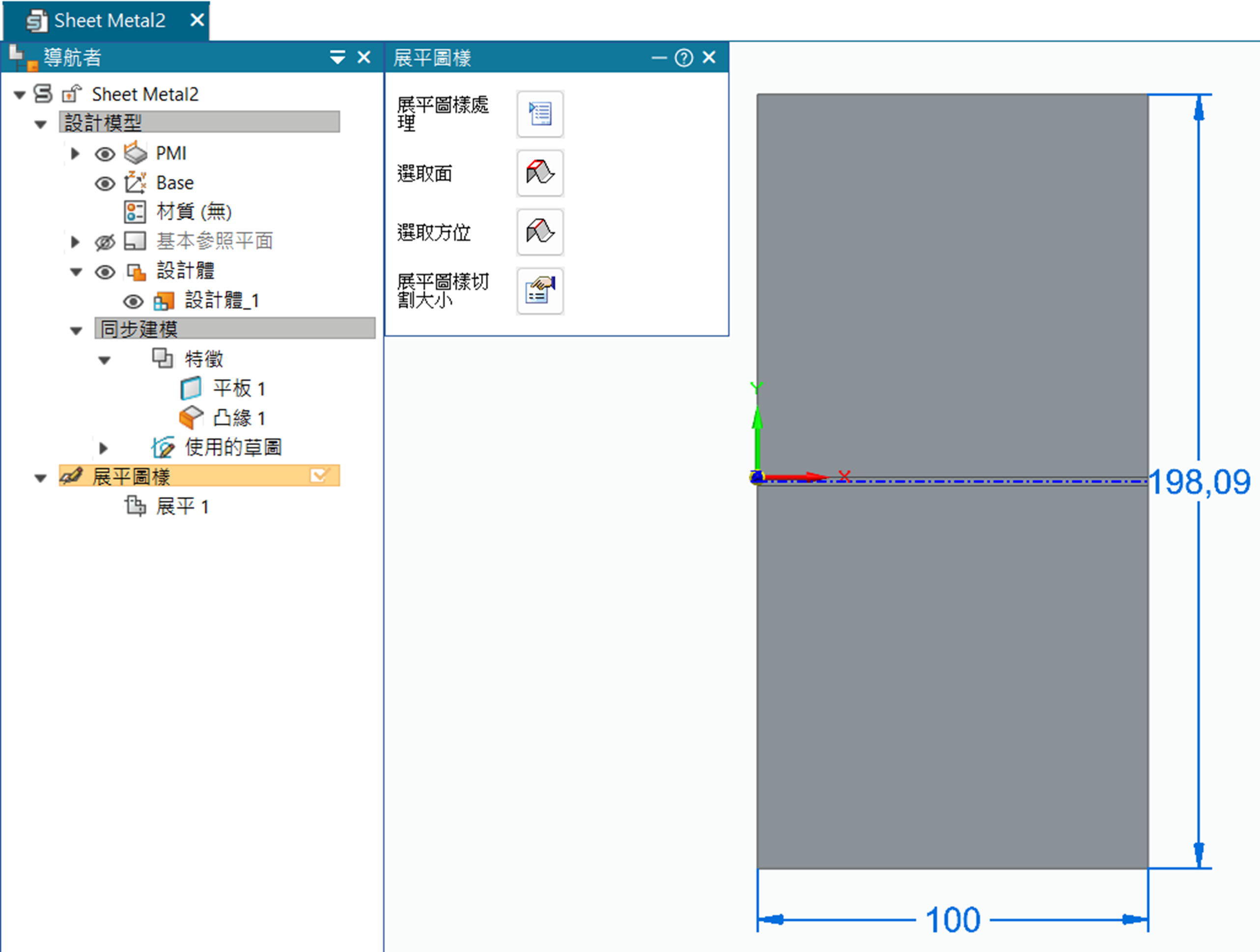1260x952 pixels.
Task: Click the 選取方位 select orientation icon
Action: click(539, 232)
